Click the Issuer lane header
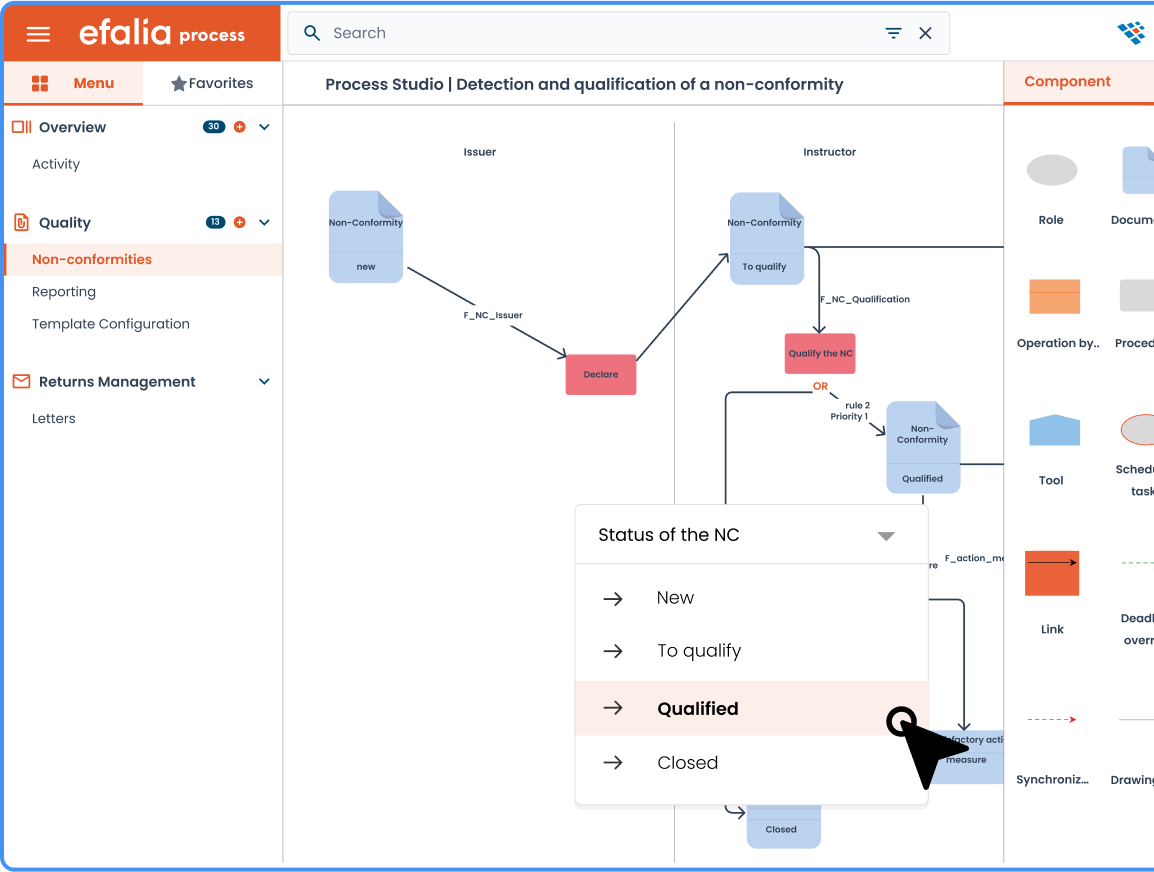 tap(479, 152)
